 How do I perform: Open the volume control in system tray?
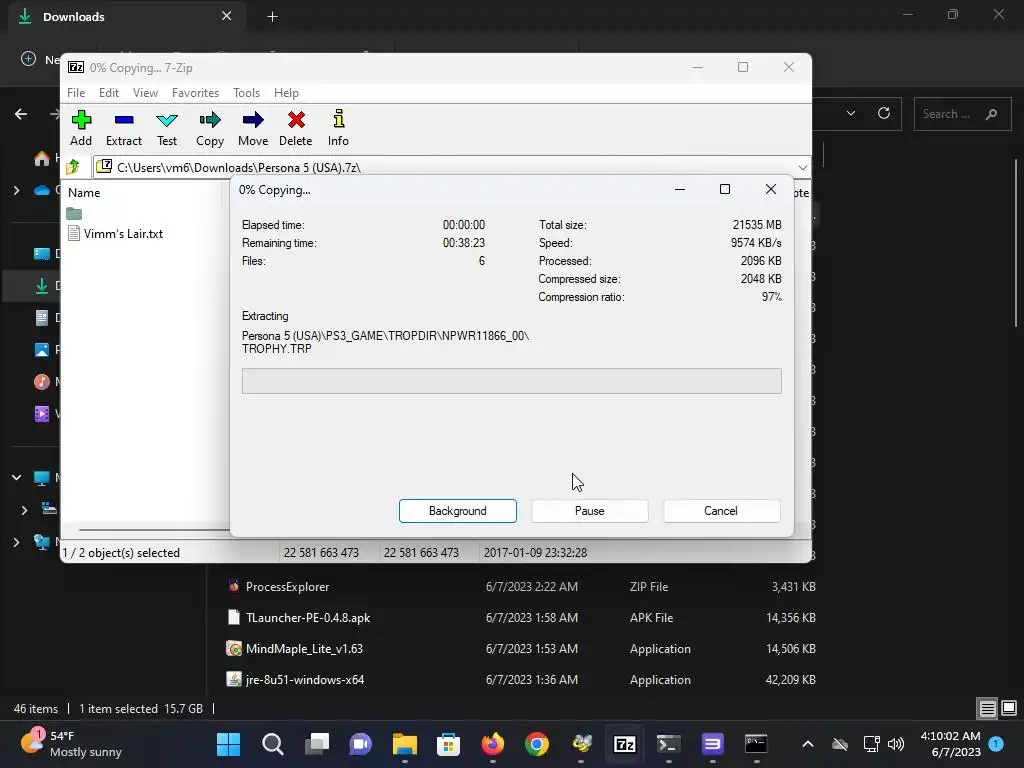[896, 744]
